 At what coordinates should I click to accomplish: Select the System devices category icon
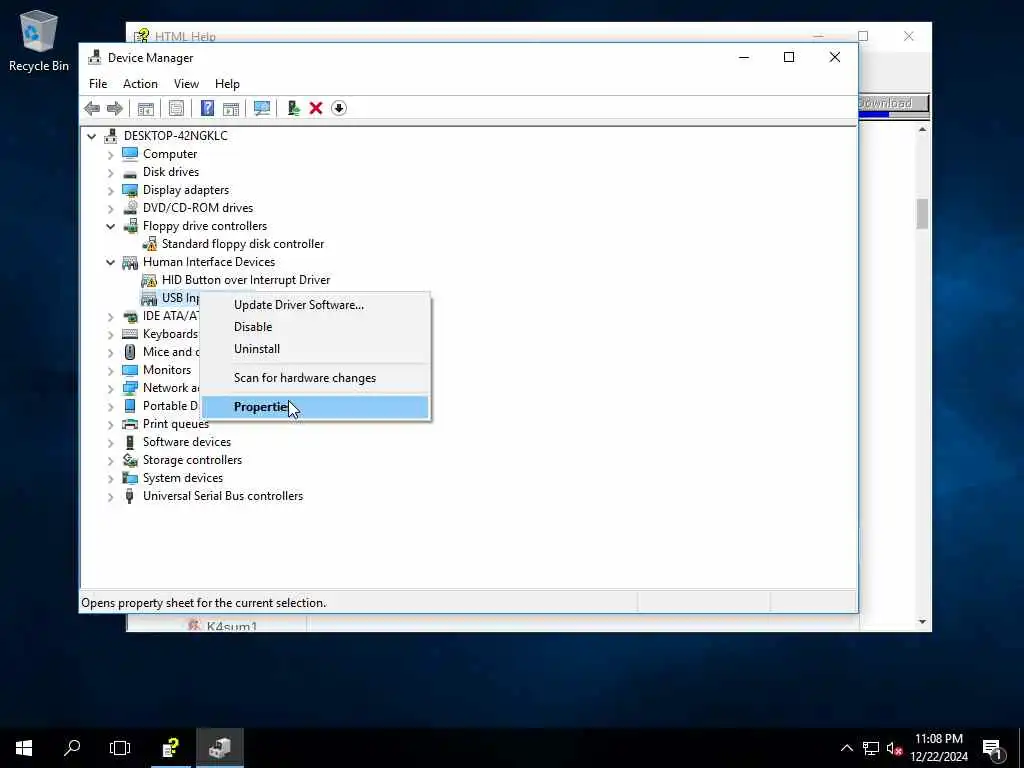point(130,478)
